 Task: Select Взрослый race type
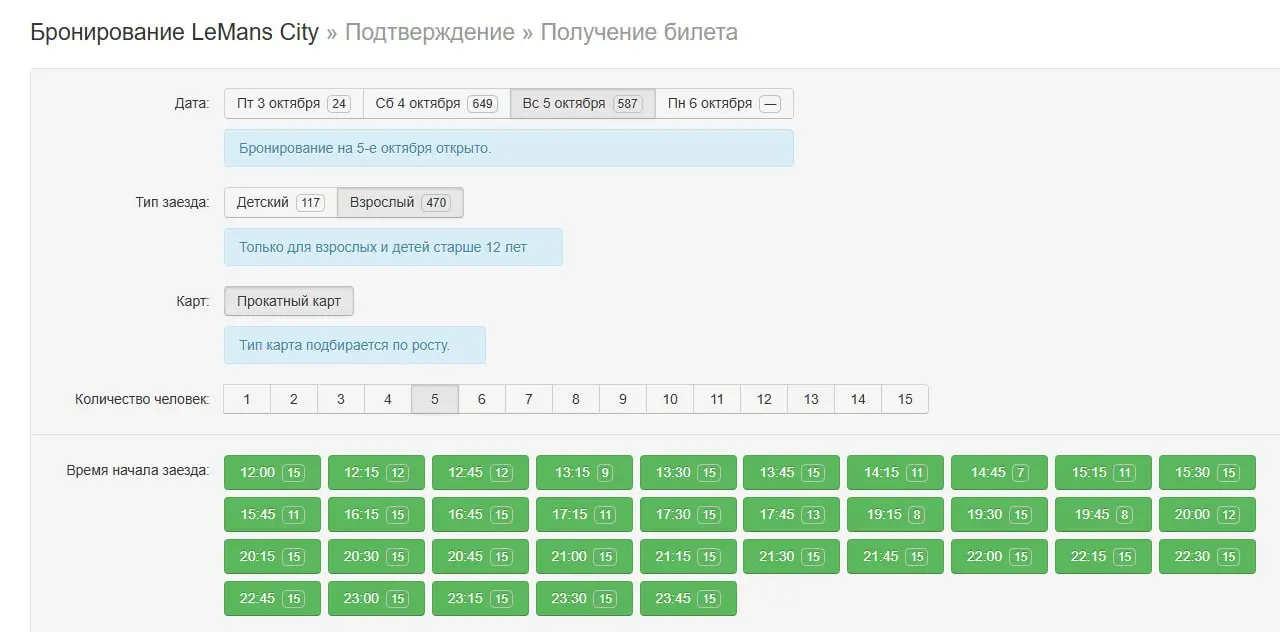point(400,202)
